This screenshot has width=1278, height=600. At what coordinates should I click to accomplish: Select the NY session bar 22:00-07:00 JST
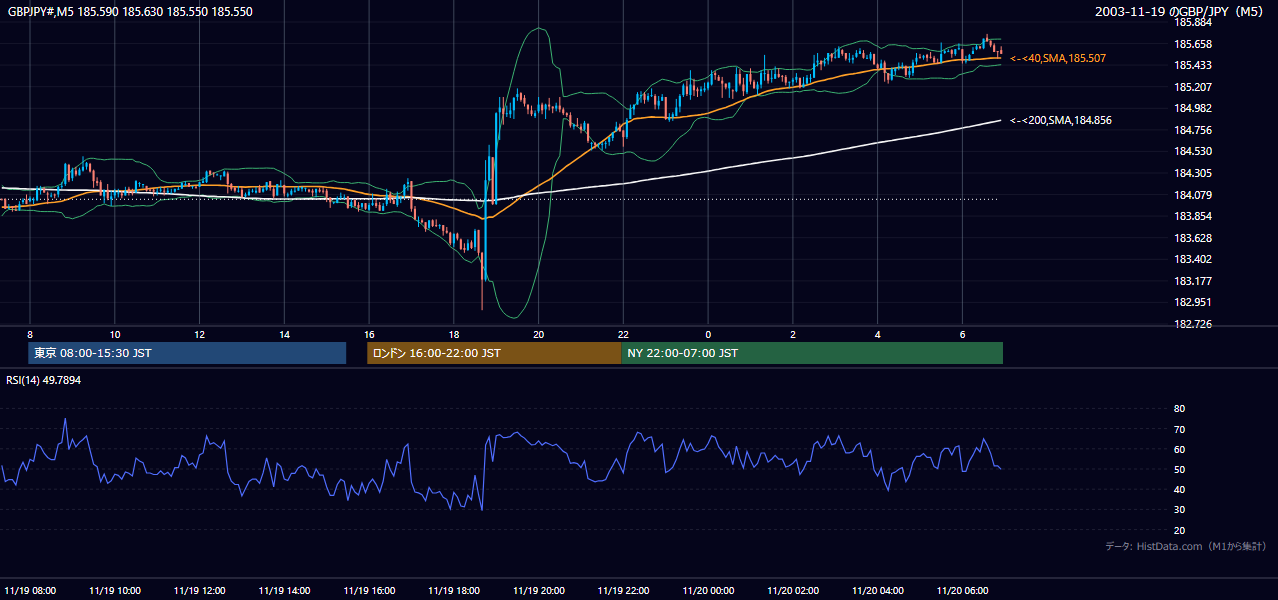pyautogui.click(x=812, y=353)
